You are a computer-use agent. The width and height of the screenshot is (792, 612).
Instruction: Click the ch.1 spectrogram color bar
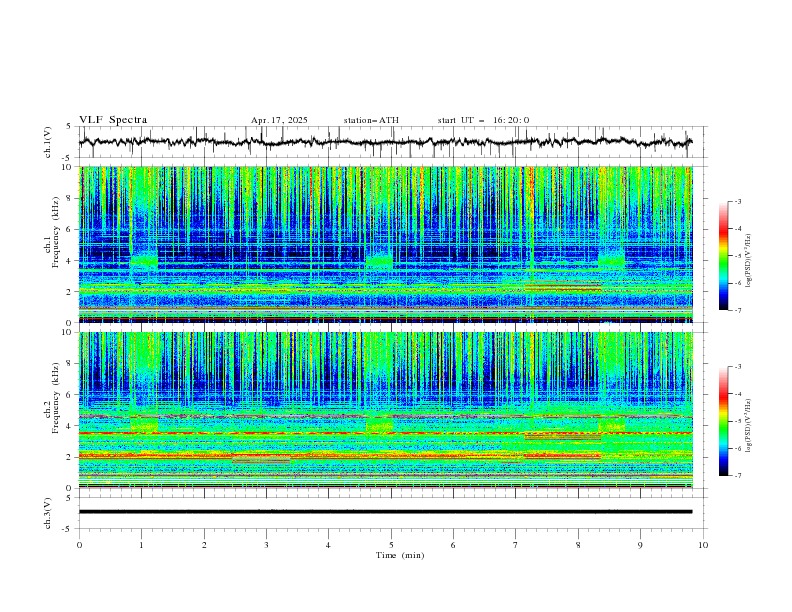[x=723, y=255]
